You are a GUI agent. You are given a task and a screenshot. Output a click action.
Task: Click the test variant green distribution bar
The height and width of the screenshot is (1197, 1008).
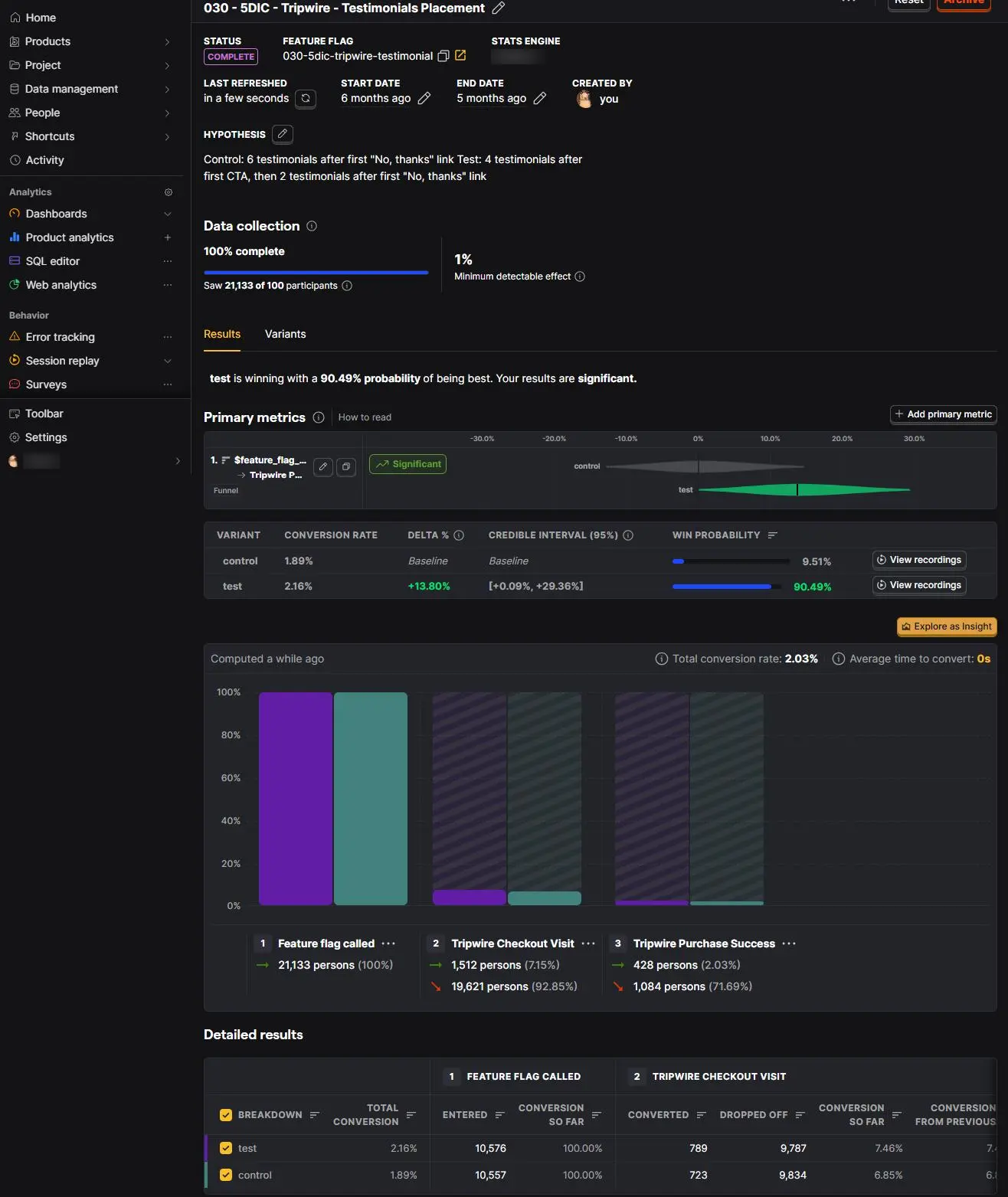pos(803,489)
